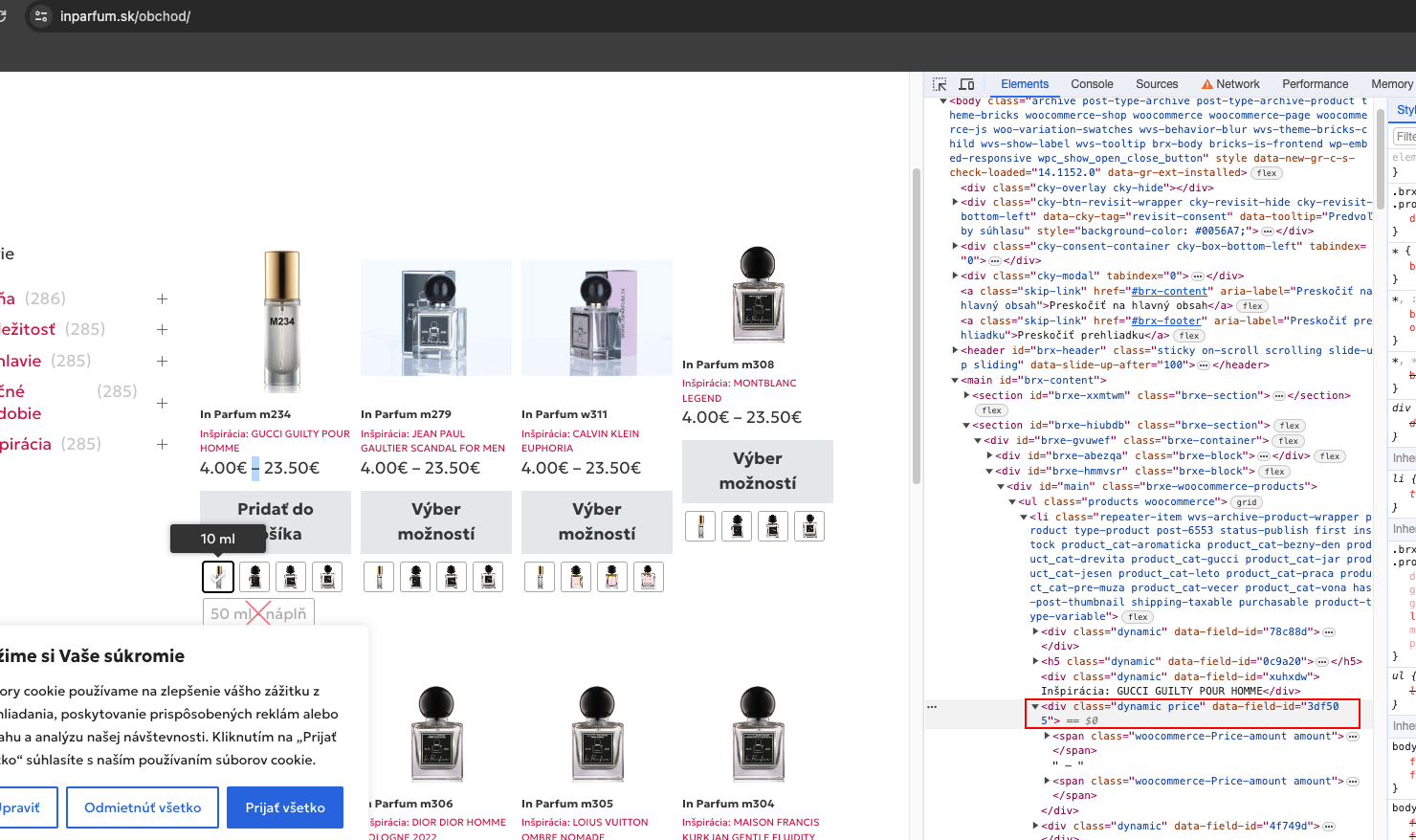This screenshot has width=1416, height=840.
Task: Toggle the grid badge on ul products woocommerce
Action: pyautogui.click(x=1246, y=502)
